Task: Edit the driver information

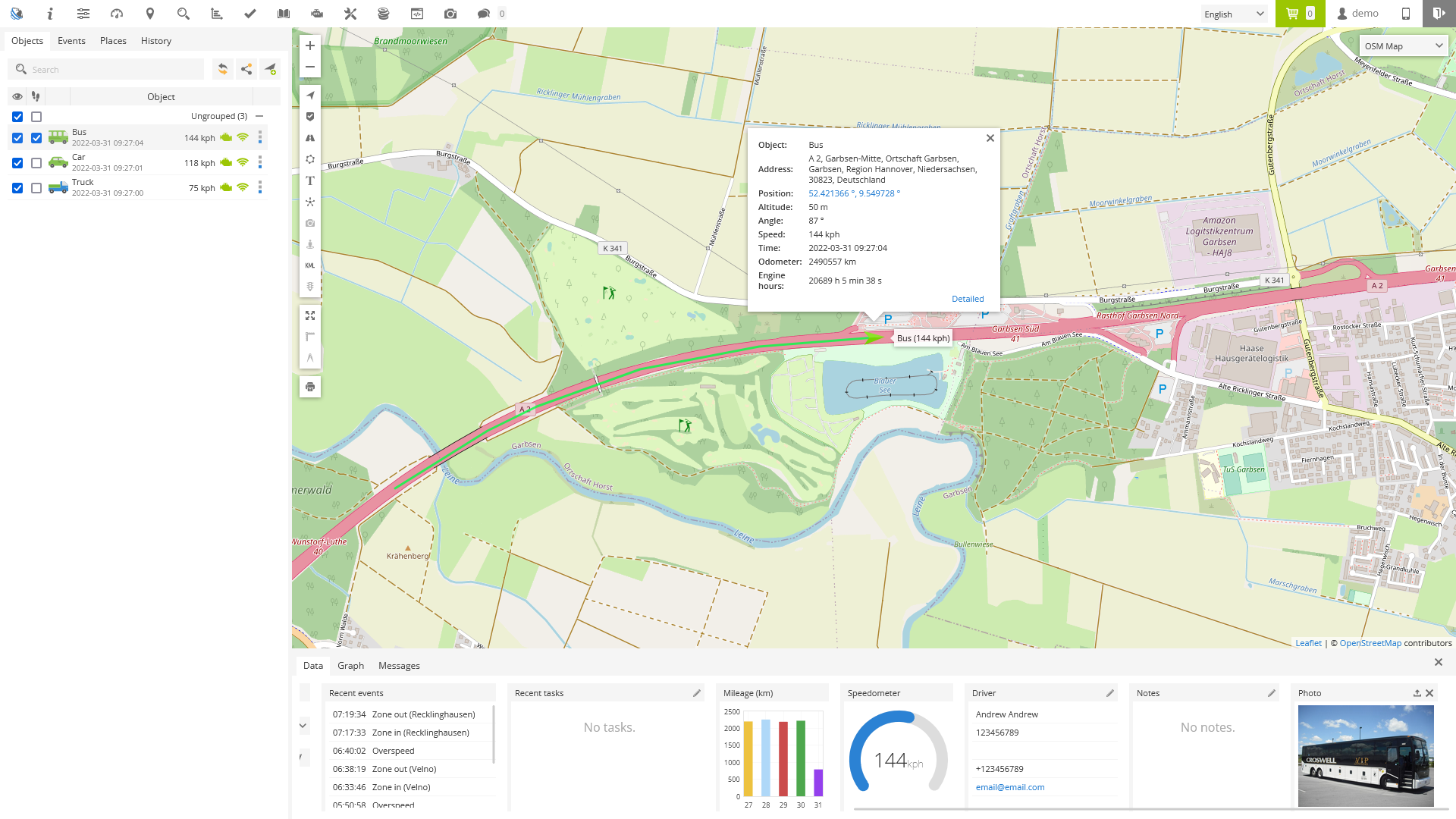Action: point(1109,693)
